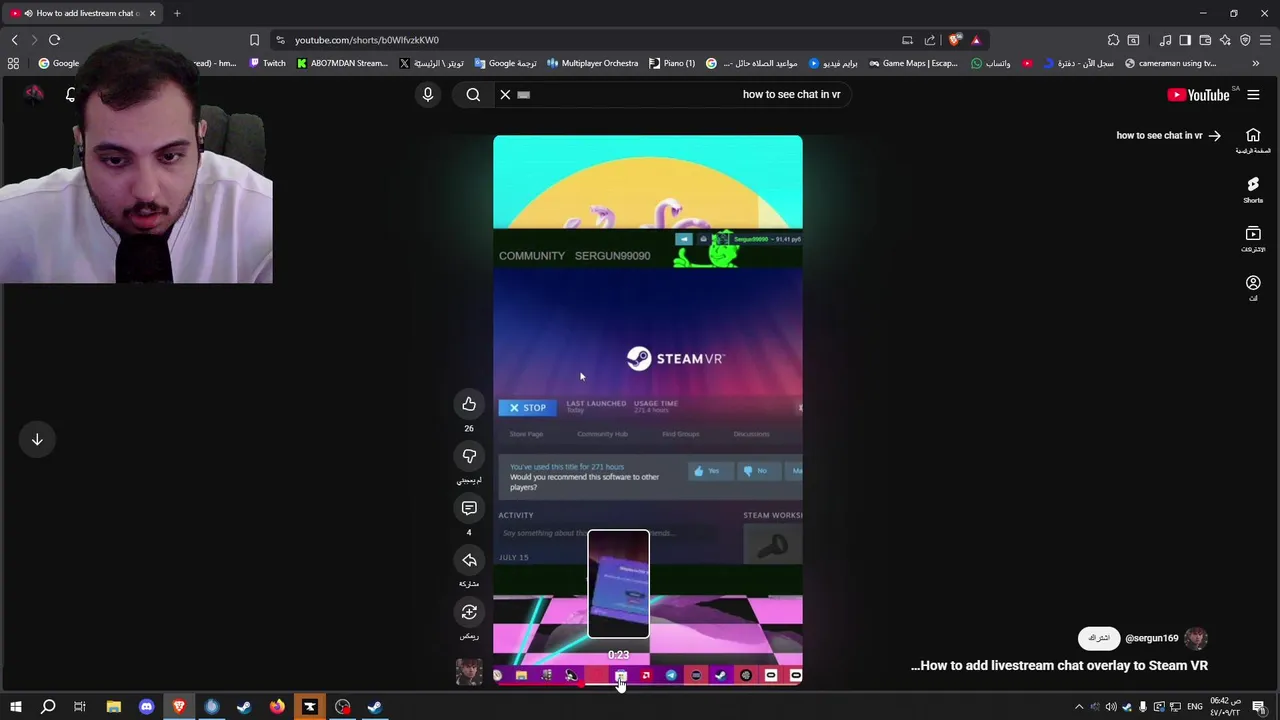Open the Brave Rewards triangle icon
This screenshot has height=720, width=1280.
[x=976, y=40]
